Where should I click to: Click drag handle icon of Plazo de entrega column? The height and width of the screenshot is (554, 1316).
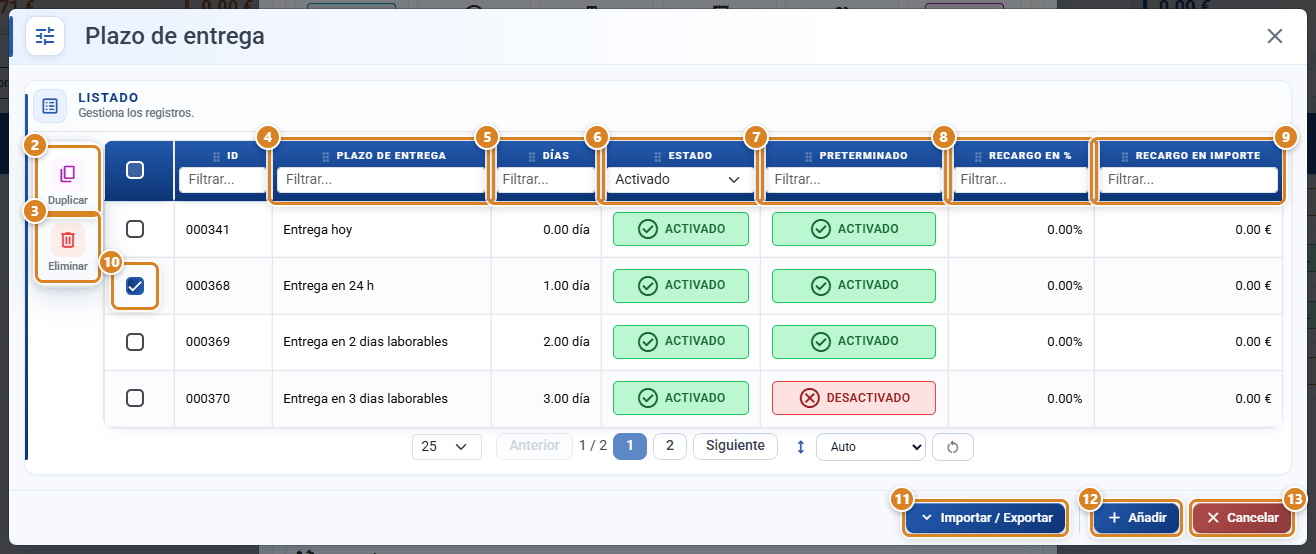[325, 157]
